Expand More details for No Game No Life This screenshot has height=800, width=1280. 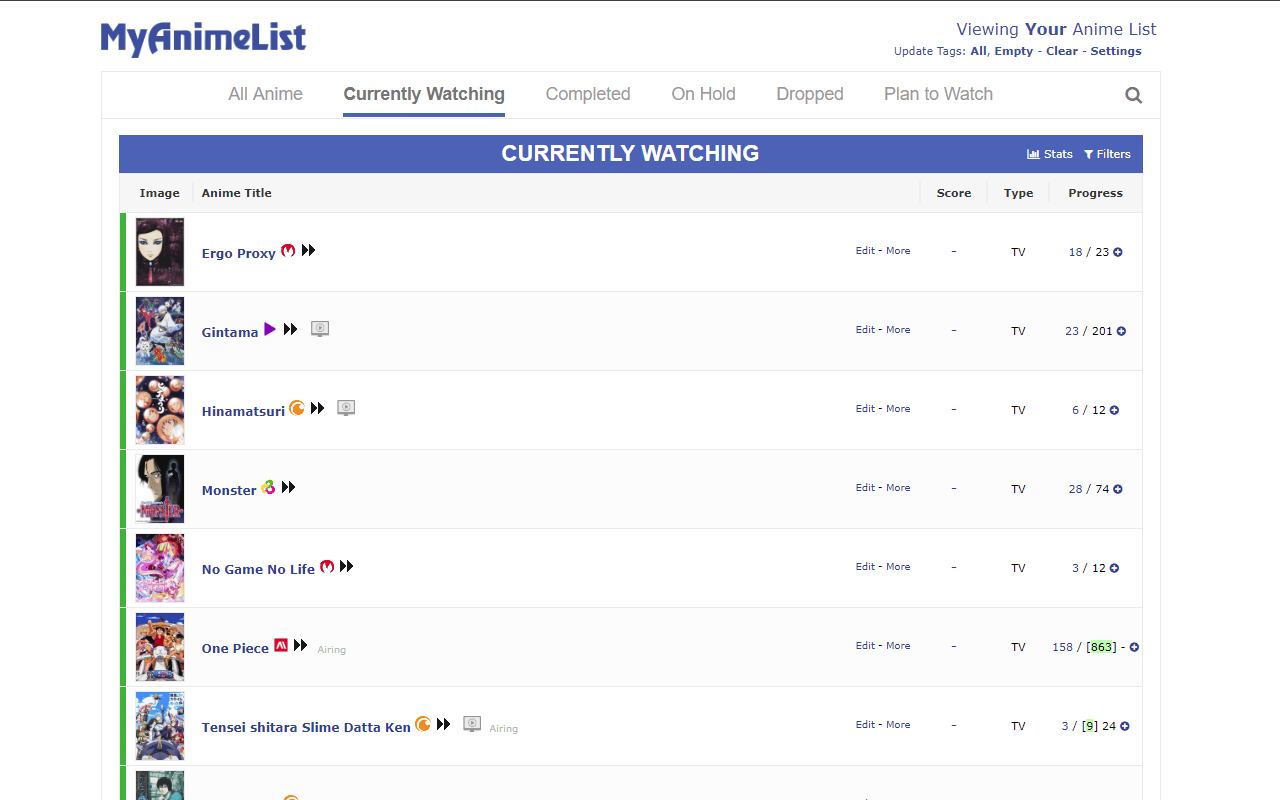coord(898,567)
